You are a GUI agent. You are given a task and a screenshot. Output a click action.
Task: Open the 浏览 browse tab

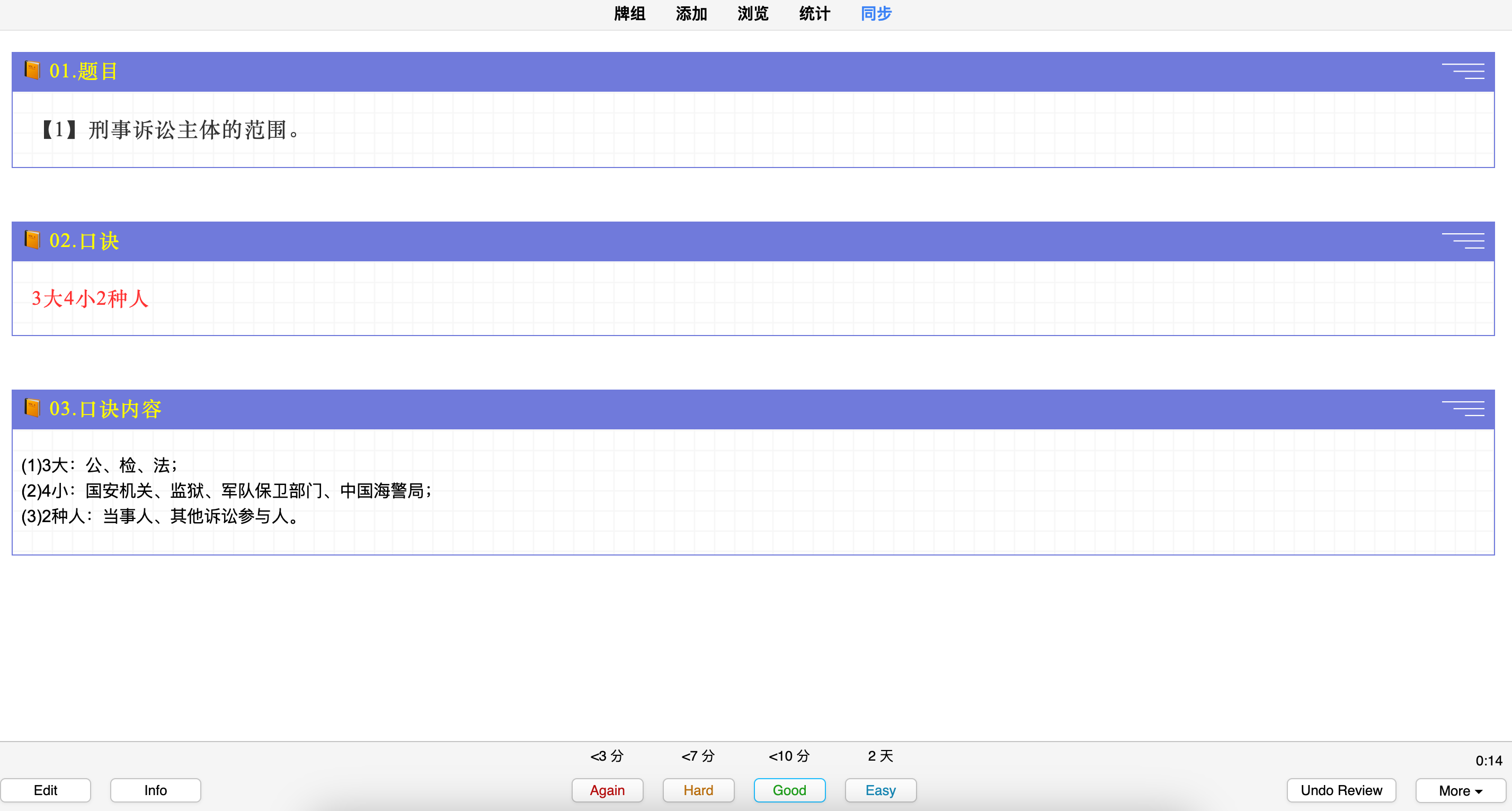[752, 13]
